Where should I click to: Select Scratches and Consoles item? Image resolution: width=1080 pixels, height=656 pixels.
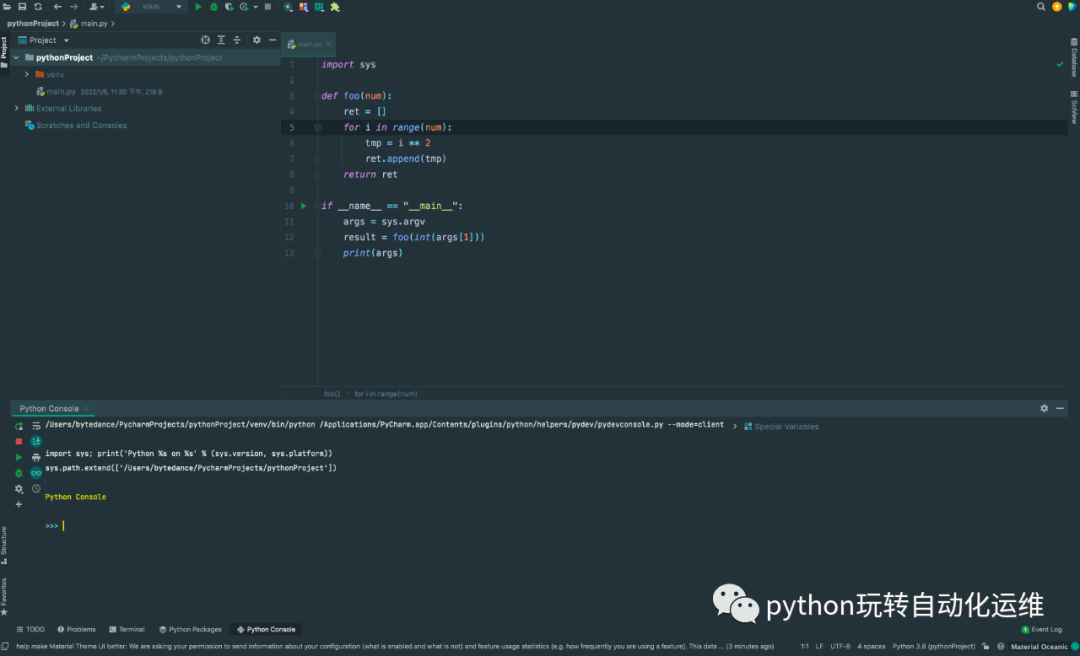pyautogui.click(x=81, y=125)
